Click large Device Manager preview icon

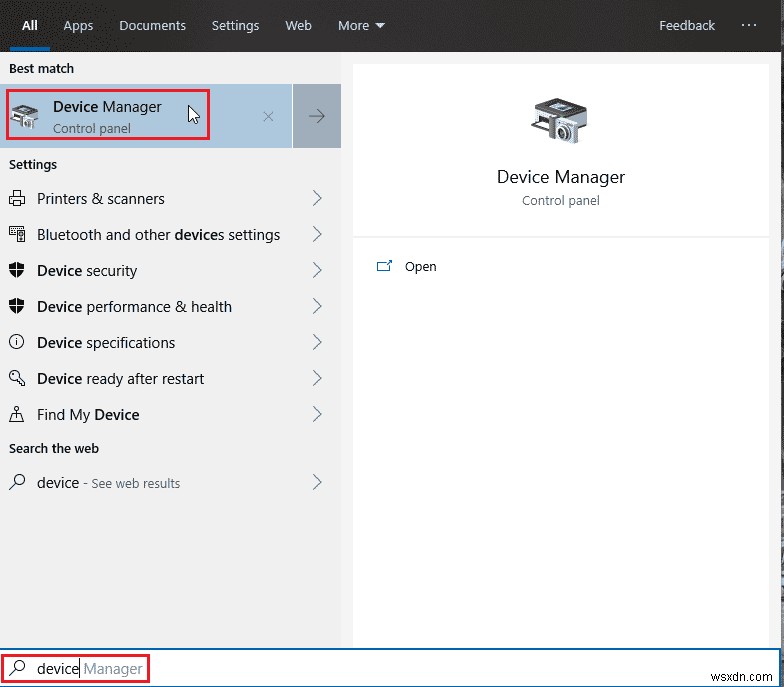pos(560,120)
